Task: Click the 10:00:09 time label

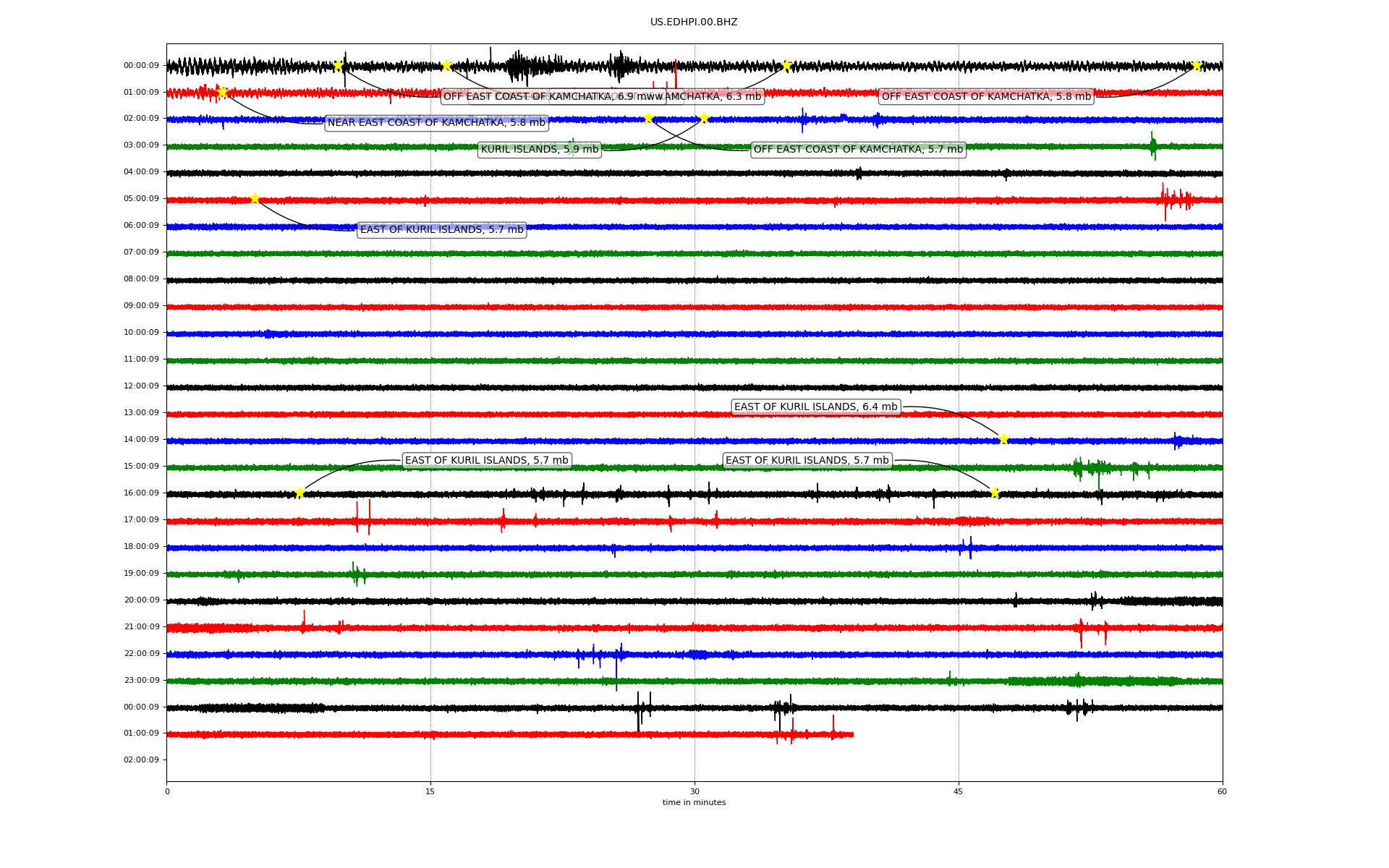Action: coord(141,333)
